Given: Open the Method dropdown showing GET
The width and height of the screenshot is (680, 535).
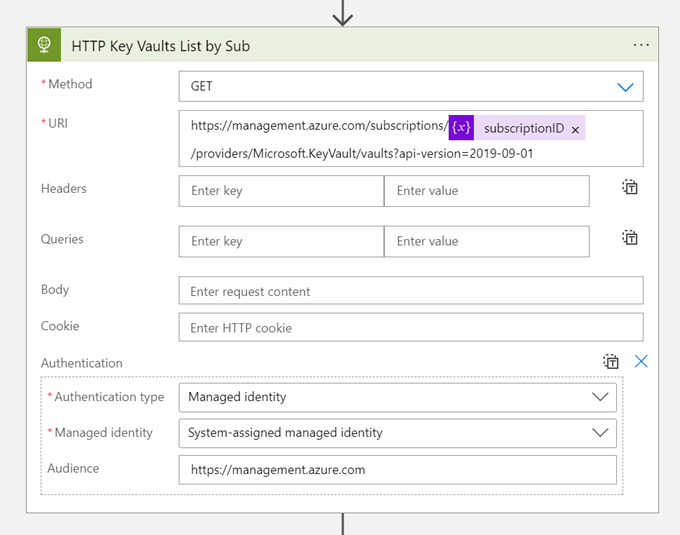Looking at the screenshot, I should 411,86.
